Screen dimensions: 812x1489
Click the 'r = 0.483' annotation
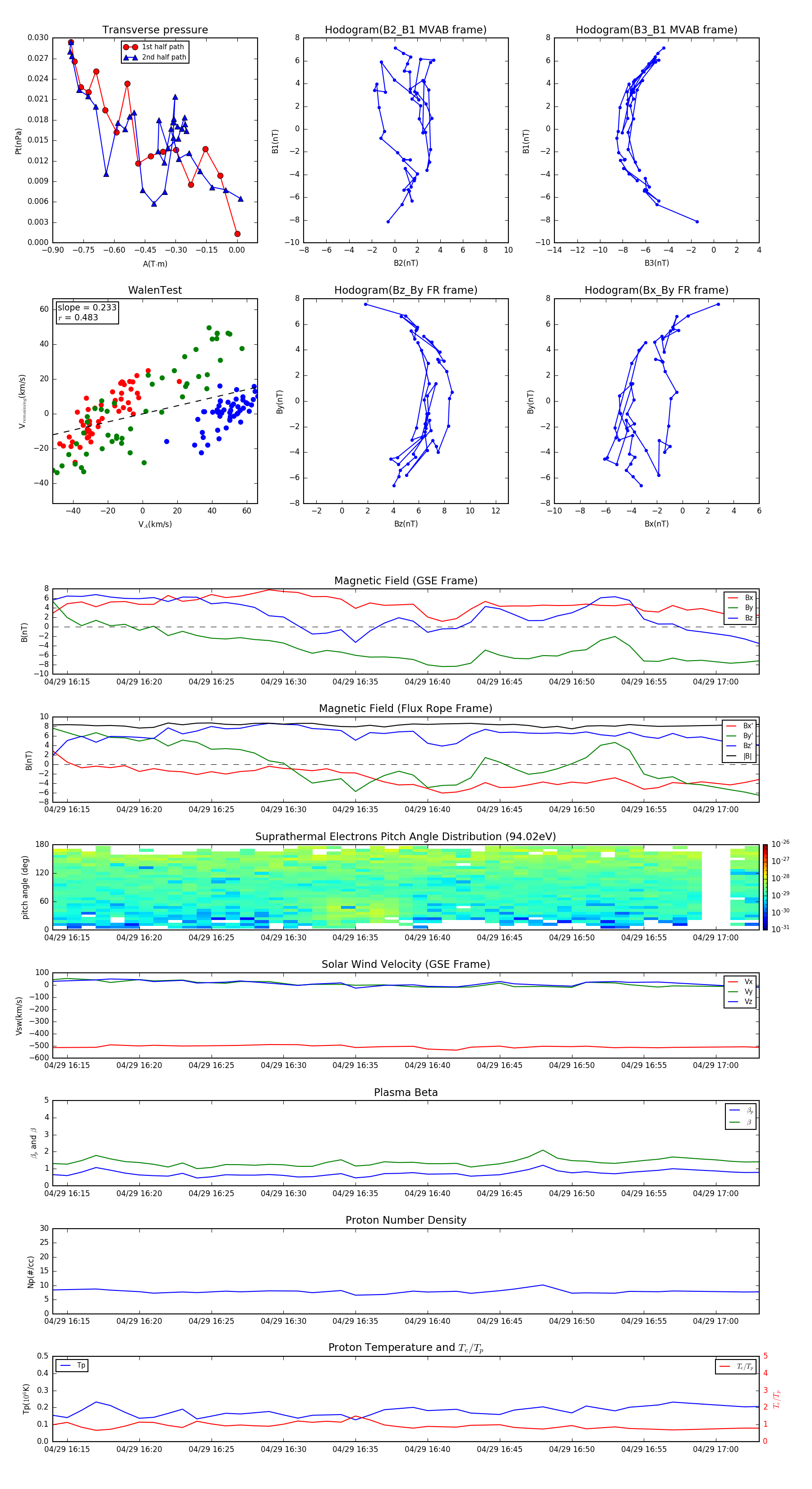click(78, 317)
